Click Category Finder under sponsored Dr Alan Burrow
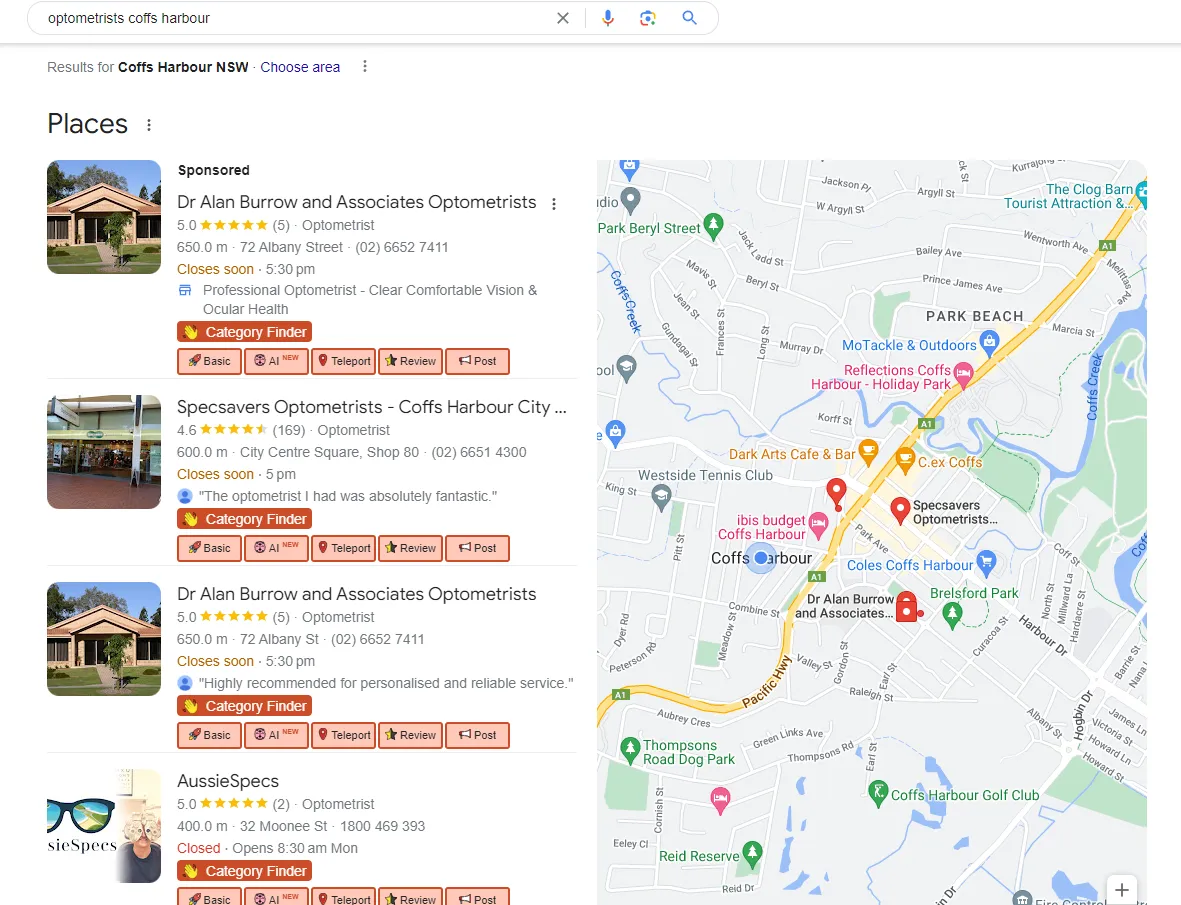Viewport: 1181px width, 905px height. point(245,332)
